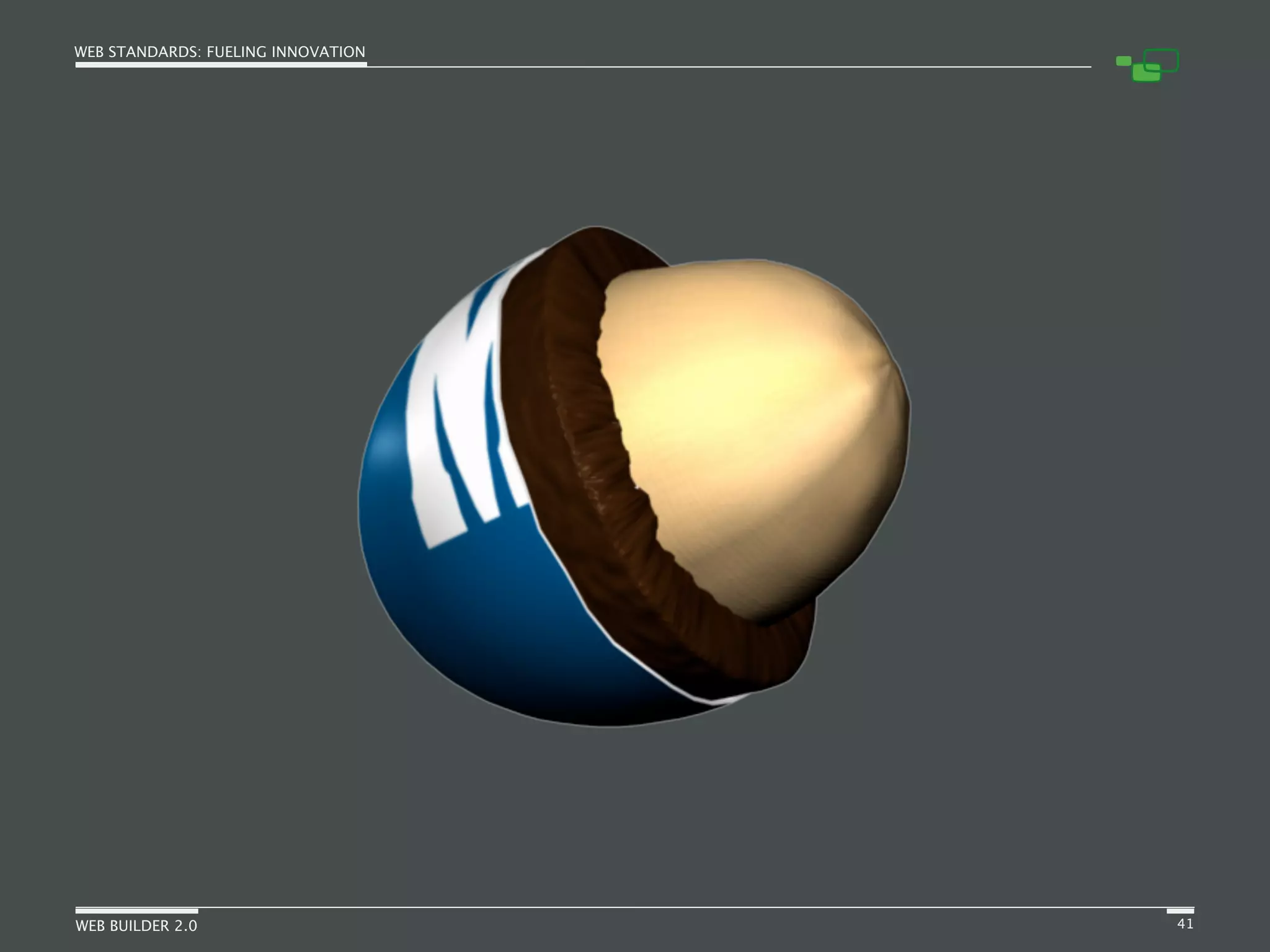Click the 'Web Builder 2.0' footer text

pos(136,926)
